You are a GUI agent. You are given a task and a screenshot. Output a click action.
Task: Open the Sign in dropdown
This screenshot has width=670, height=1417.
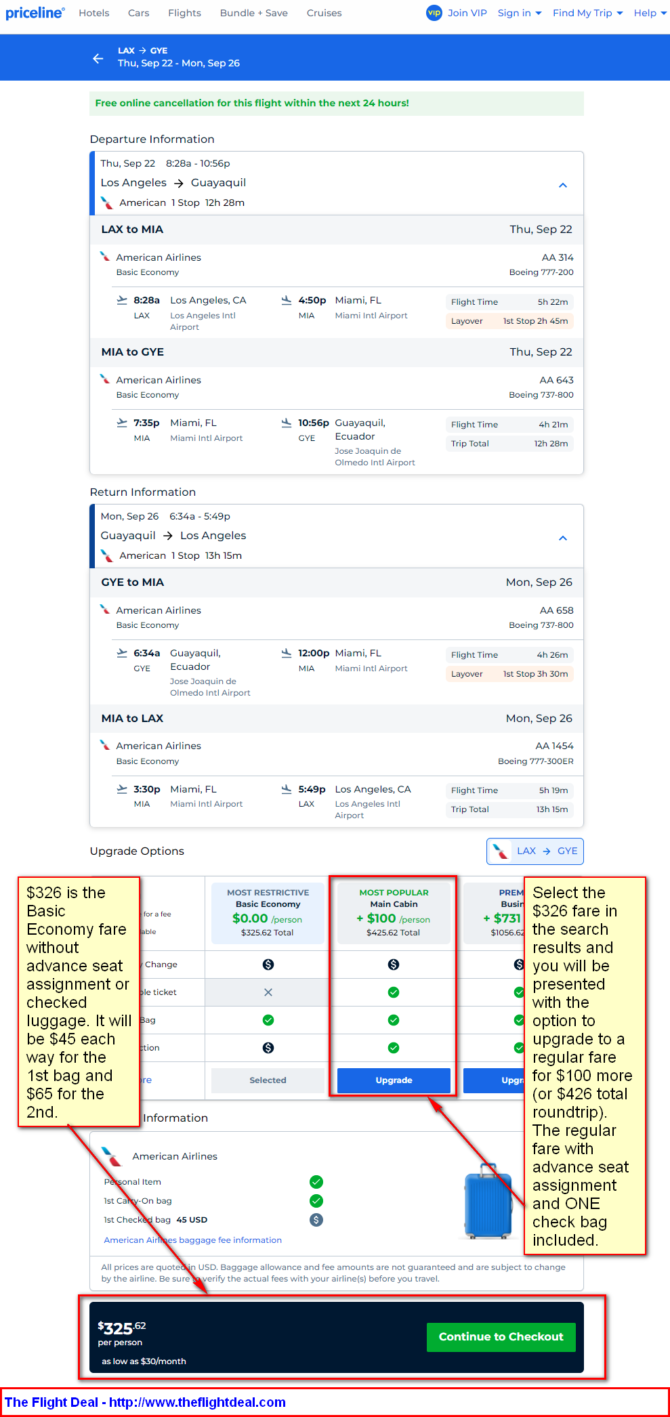point(519,13)
